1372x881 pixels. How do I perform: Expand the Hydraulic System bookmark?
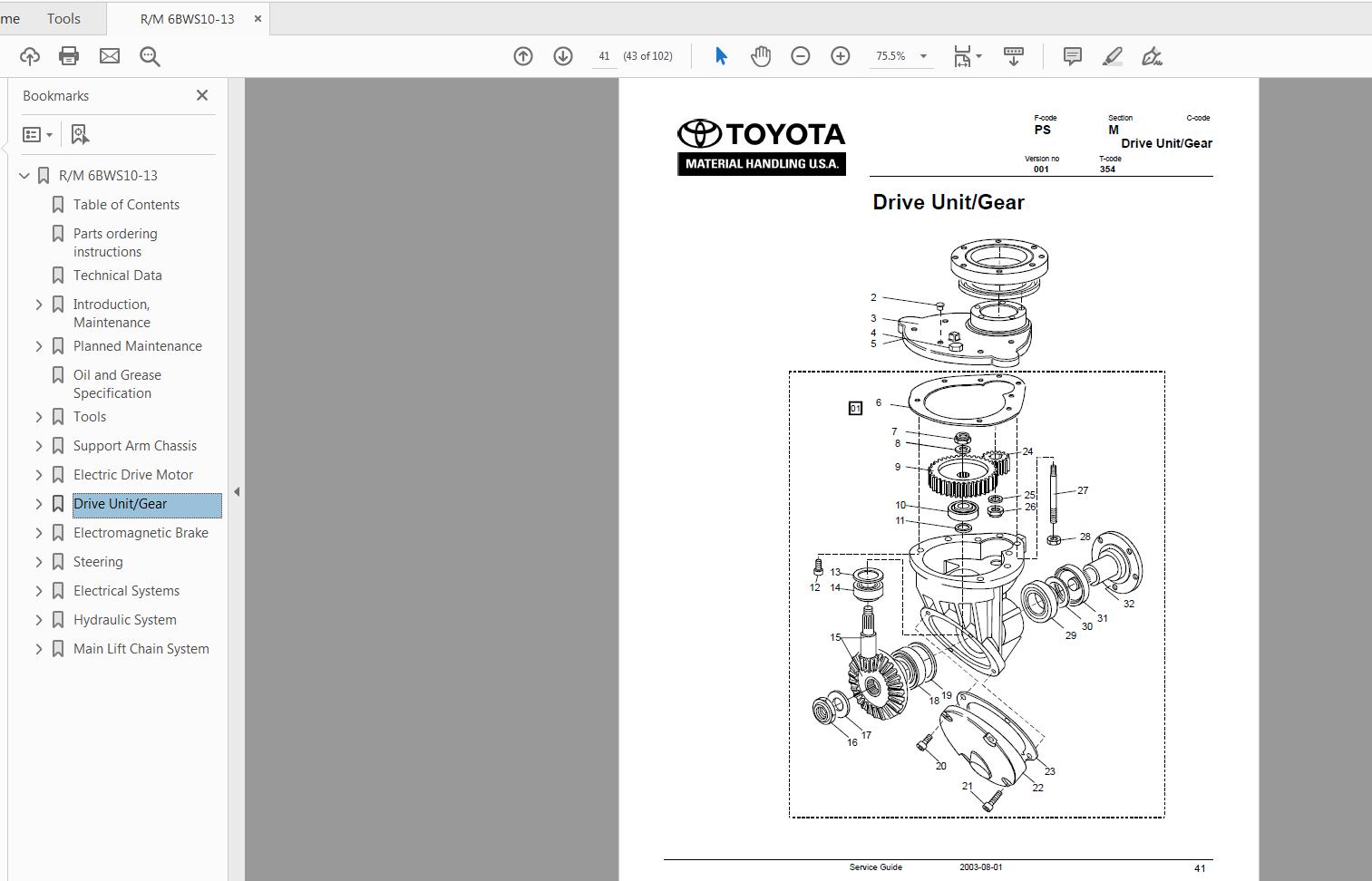38,619
